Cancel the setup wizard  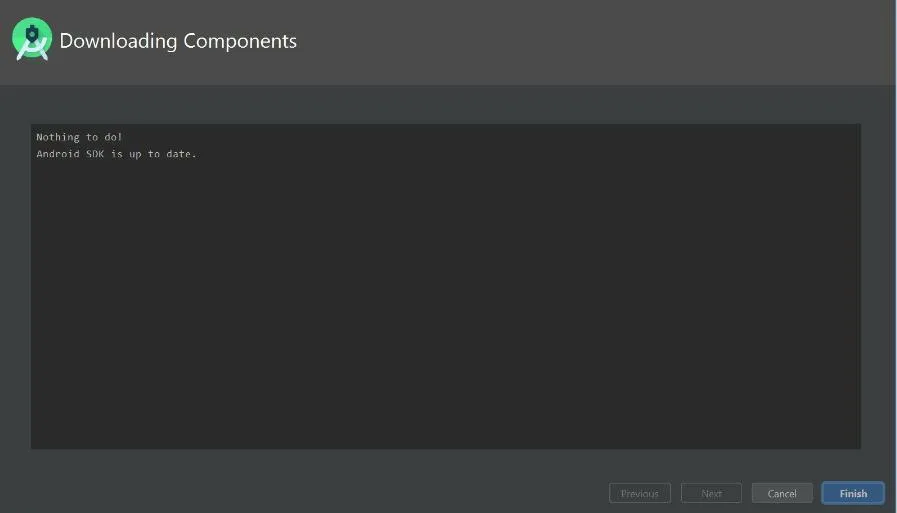[x=782, y=493]
